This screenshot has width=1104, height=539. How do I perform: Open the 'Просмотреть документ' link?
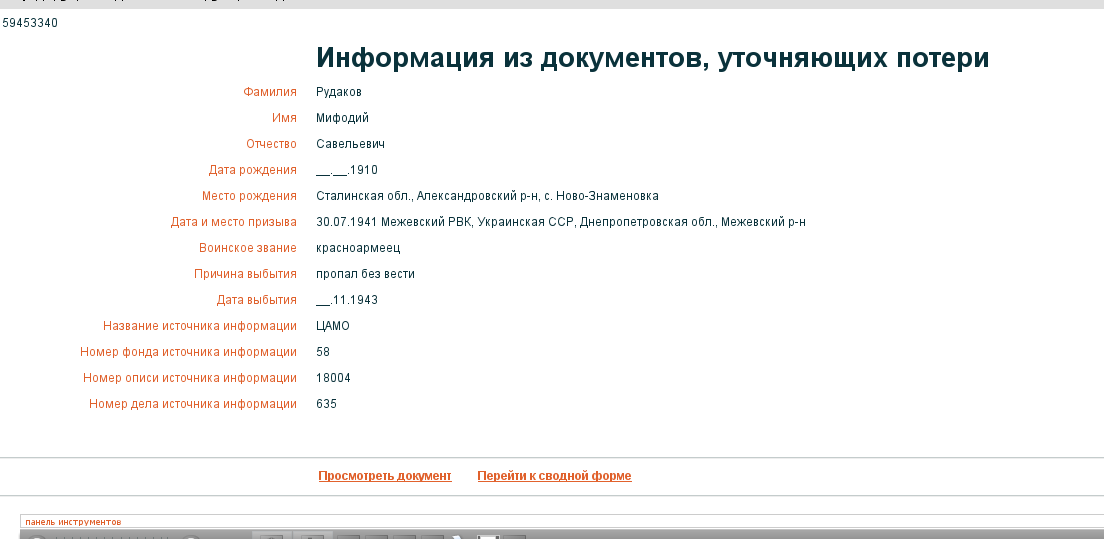(384, 476)
